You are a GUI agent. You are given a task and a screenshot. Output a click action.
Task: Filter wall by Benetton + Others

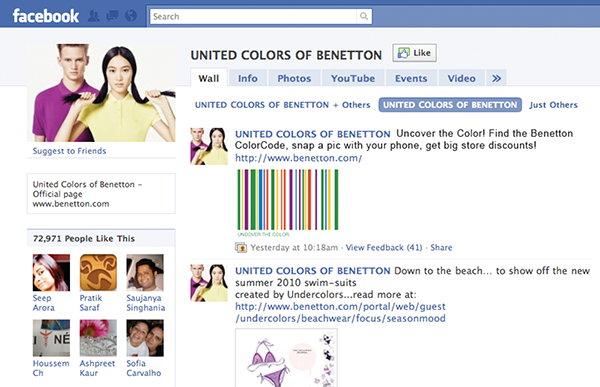tap(282, 105)
